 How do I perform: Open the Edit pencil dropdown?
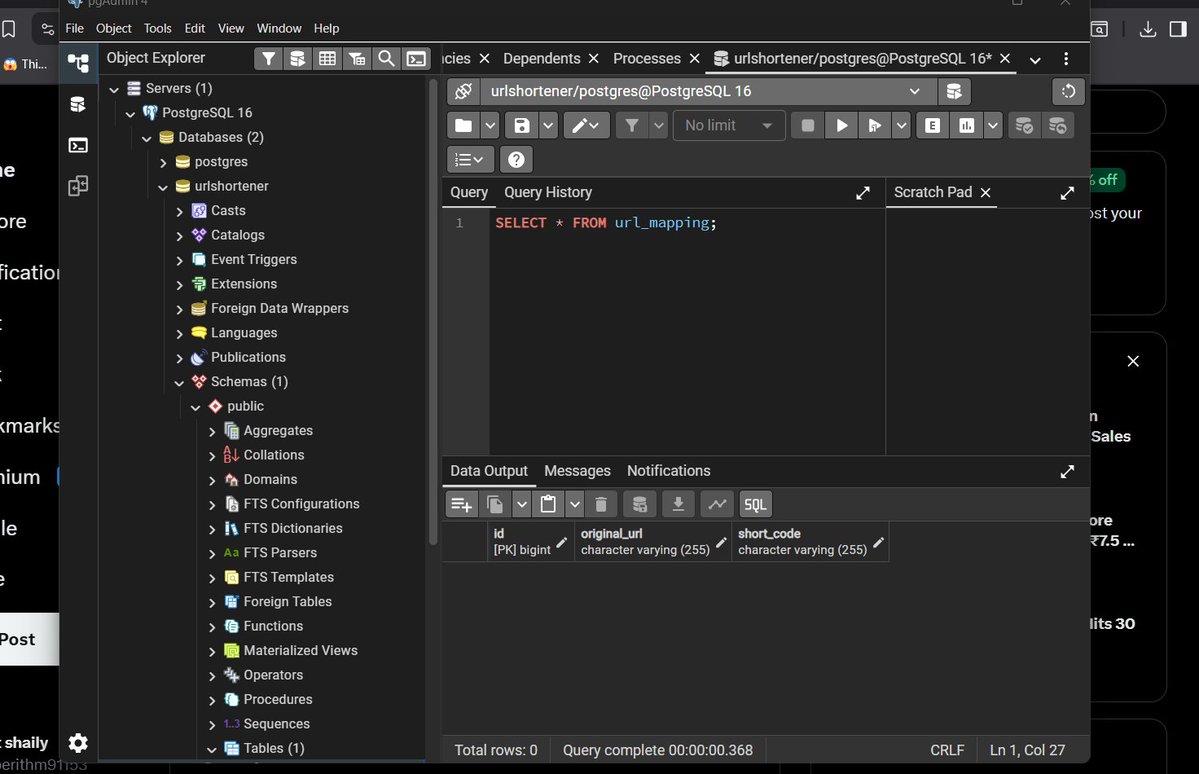click(x=587, y=125)
